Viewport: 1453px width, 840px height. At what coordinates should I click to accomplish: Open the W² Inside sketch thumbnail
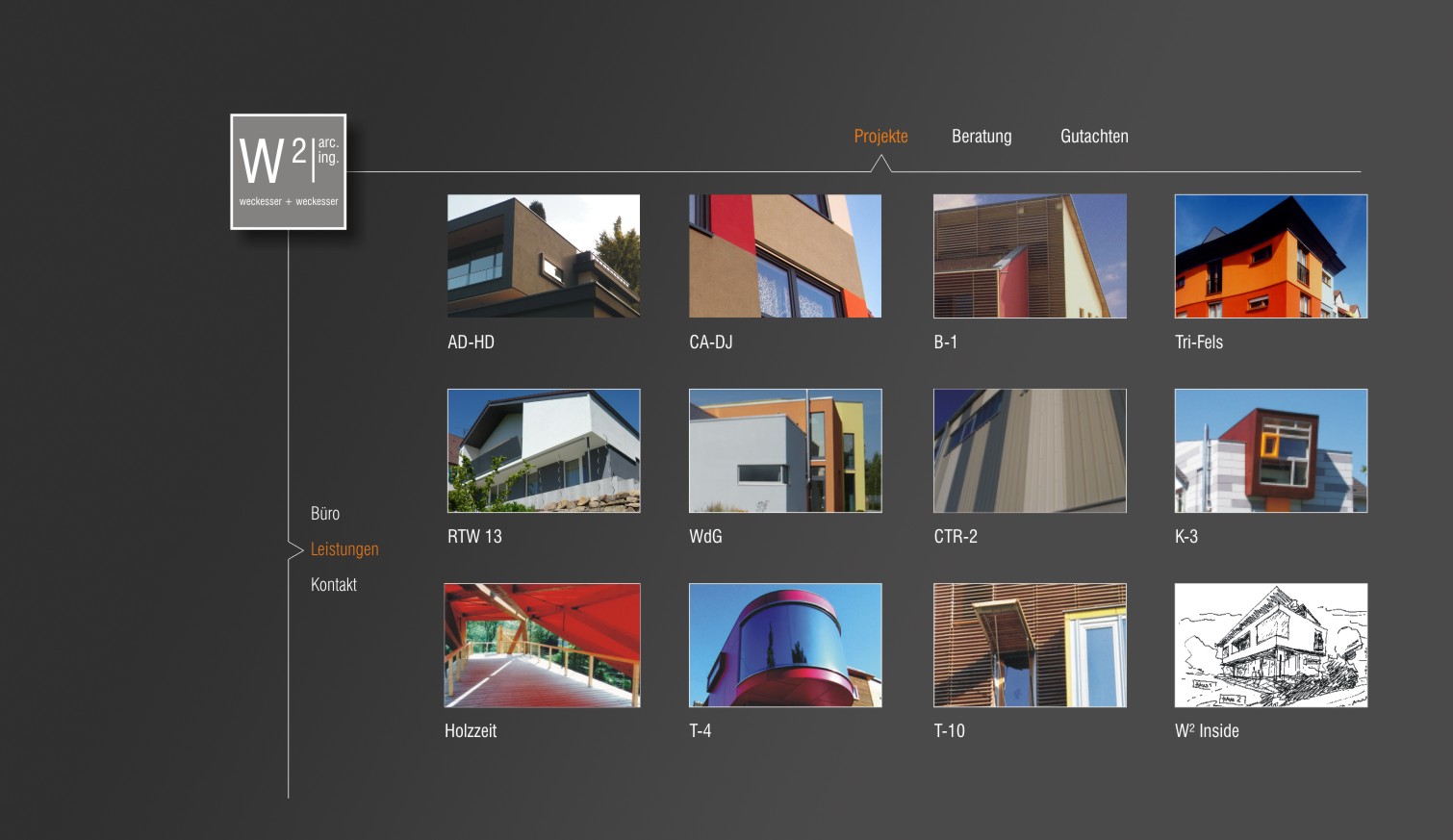(1271, 645)
